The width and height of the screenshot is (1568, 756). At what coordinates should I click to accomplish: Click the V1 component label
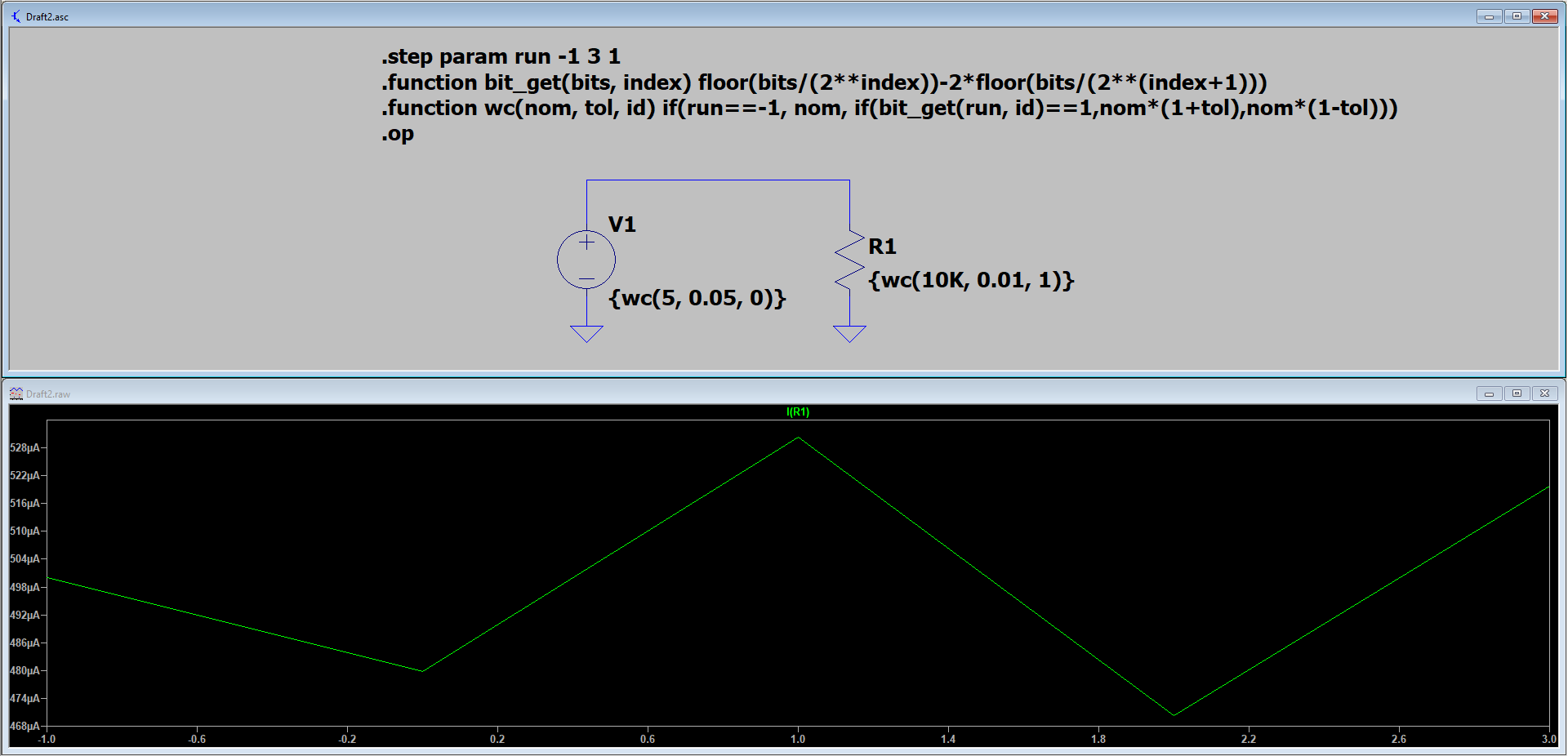tap(622, 225)
